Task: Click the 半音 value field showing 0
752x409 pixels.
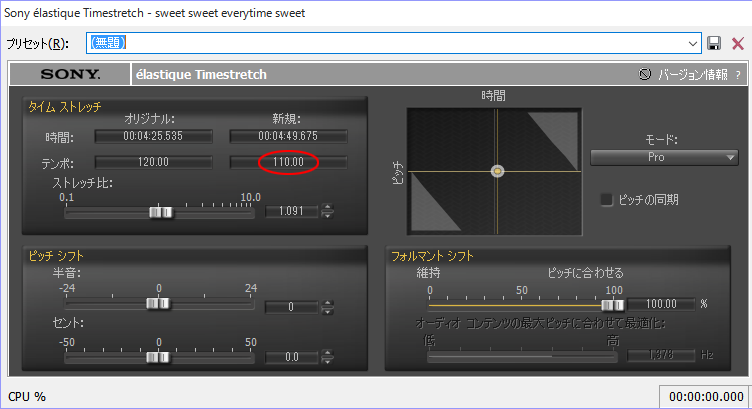Action: pos(292,307)
